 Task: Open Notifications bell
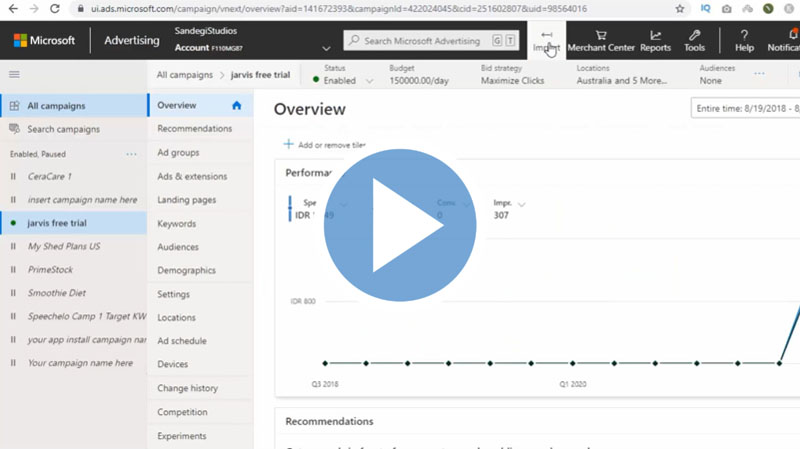tap(792, 35)
